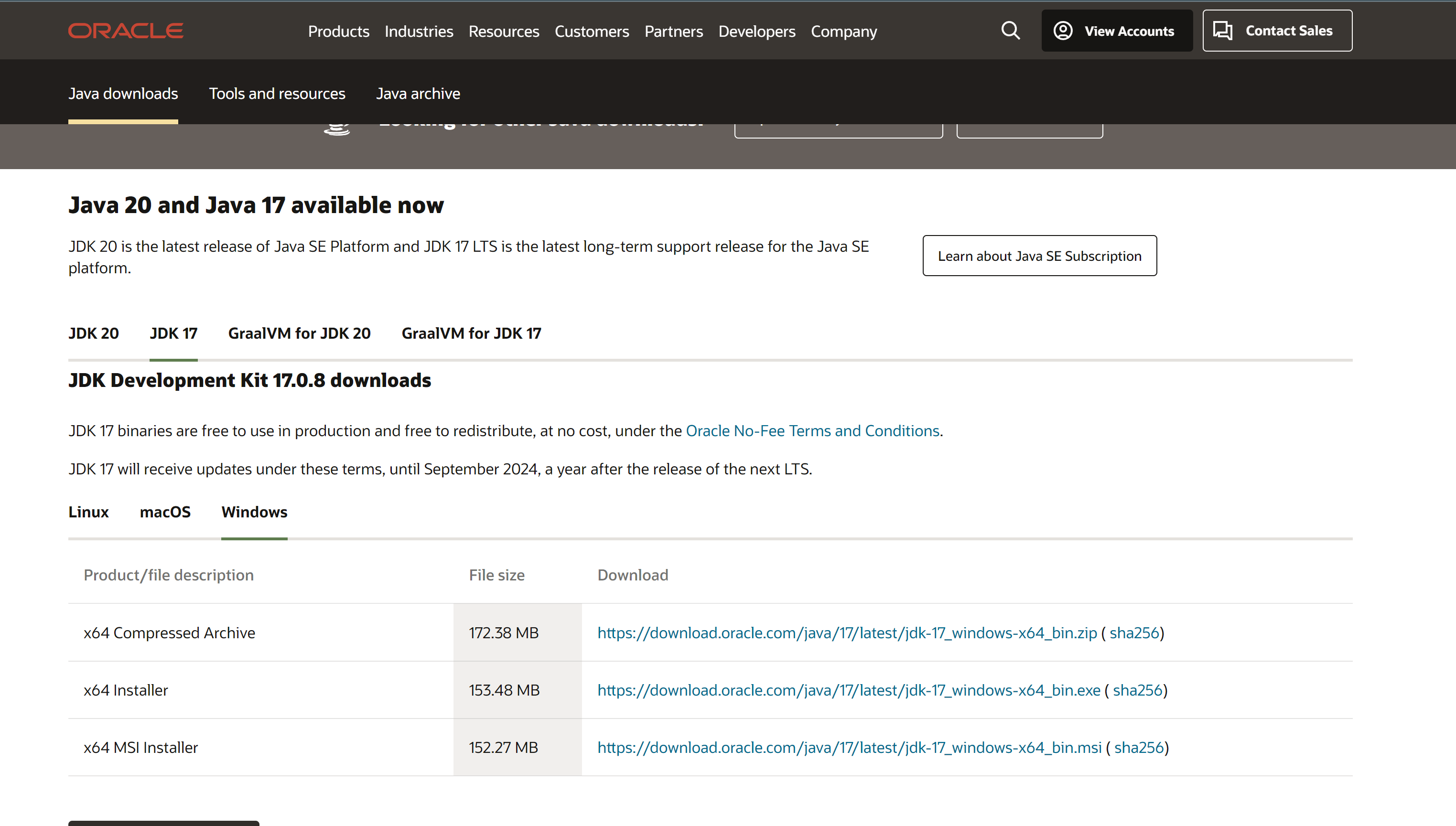The image size is (1456, 826).
Task: Open the Customers menu
Action: tap(592, 31)
